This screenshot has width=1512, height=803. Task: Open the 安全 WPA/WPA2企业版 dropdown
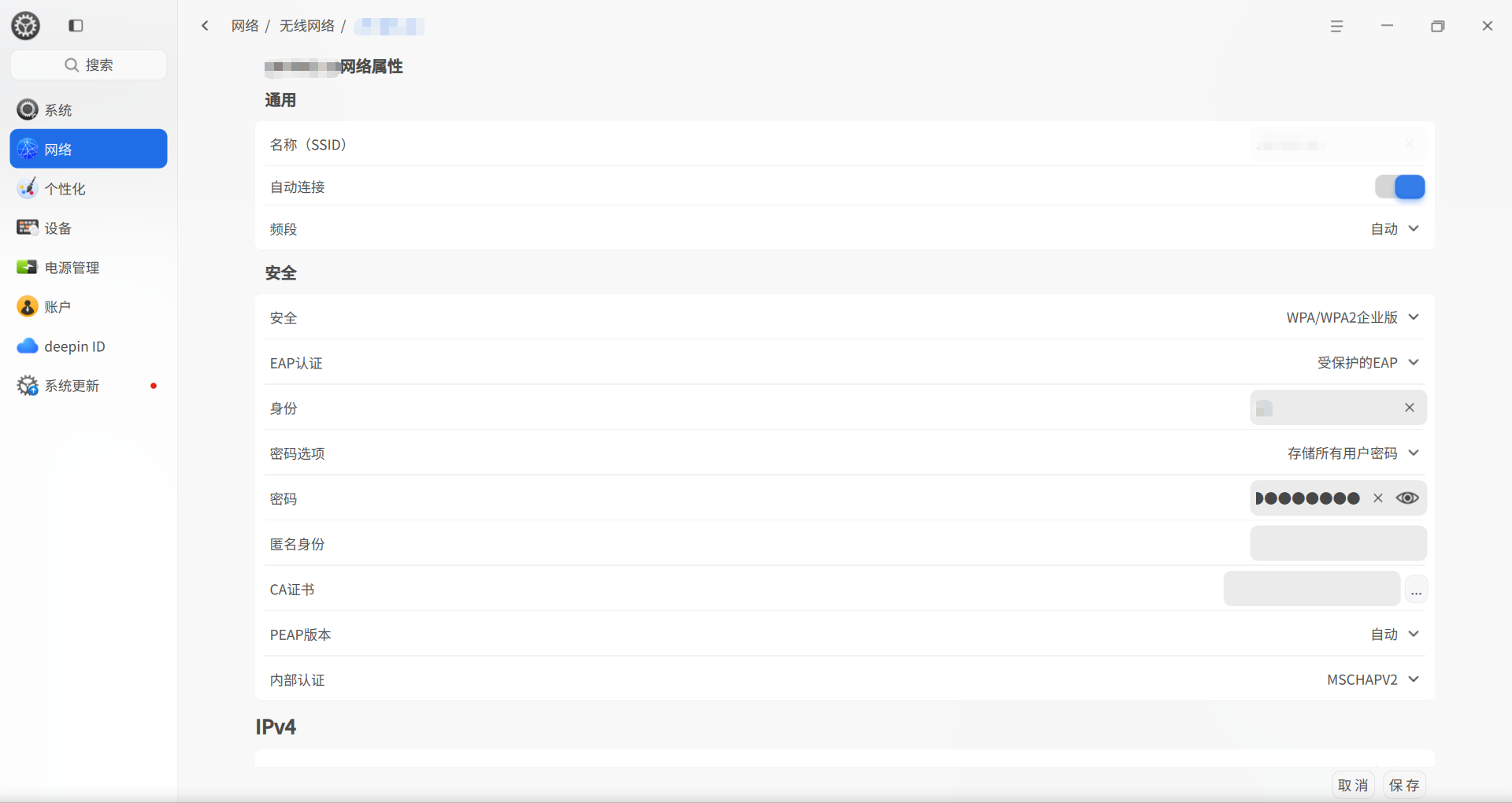point(1352,317)
